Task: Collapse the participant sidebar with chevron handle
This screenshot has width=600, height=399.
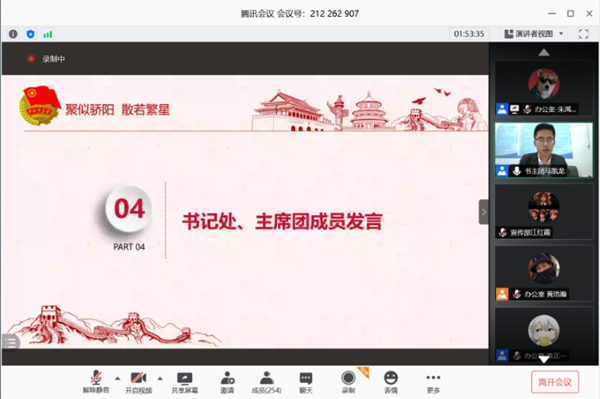Action: (484, 212)
